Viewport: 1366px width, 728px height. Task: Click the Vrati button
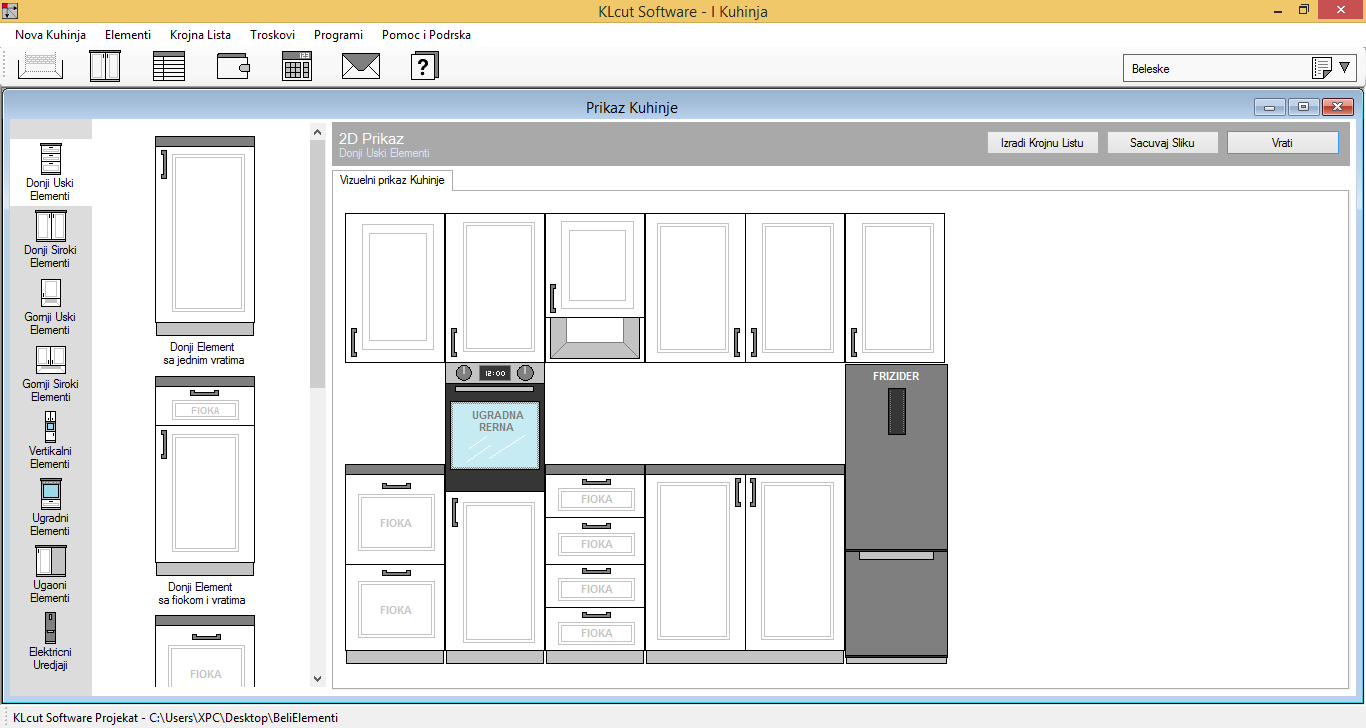click(1282, 143)
